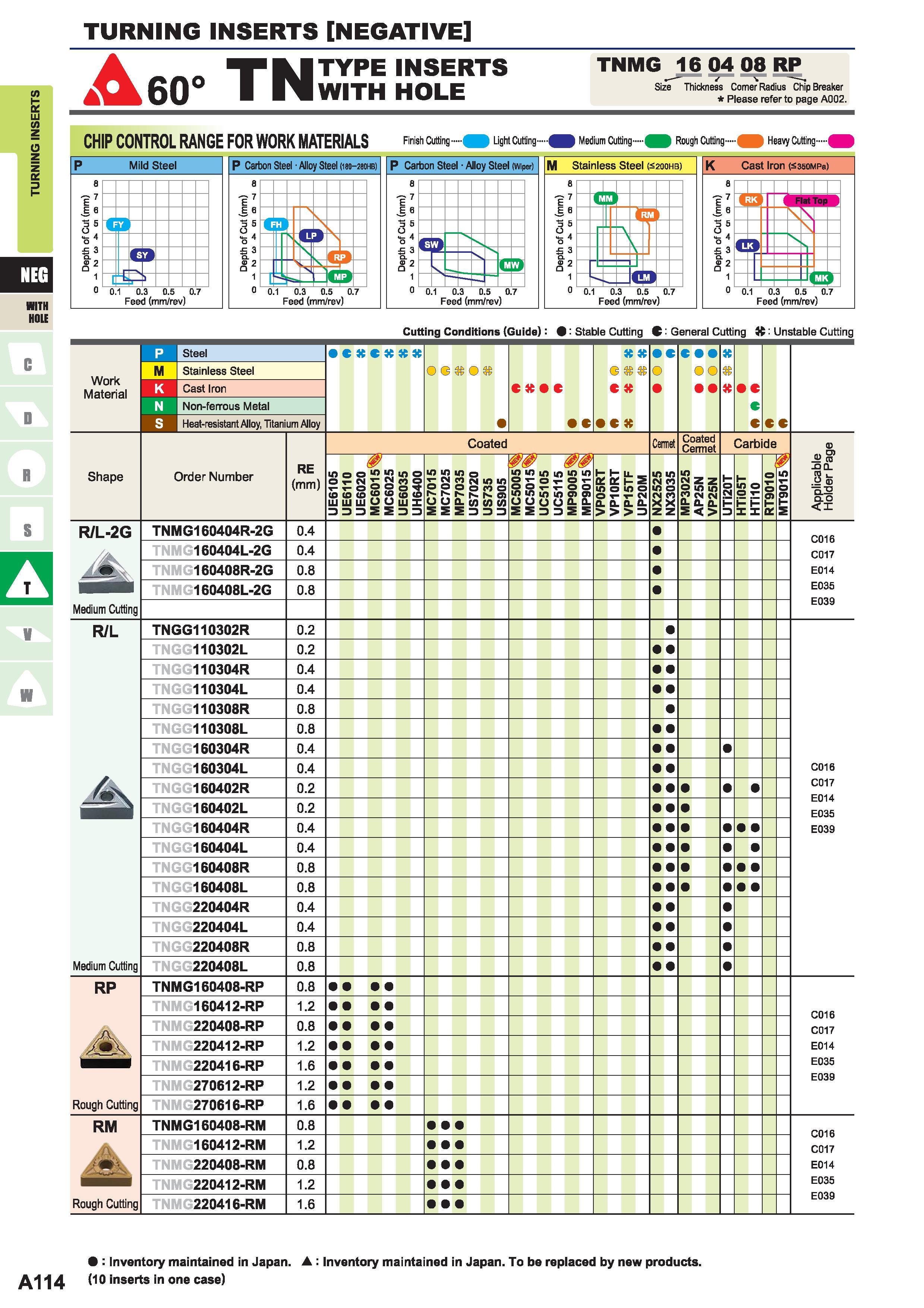Click the Finish Cutting light-blue swatch
The height and width of the screenshot is (1308, 924).
[476, 141]
